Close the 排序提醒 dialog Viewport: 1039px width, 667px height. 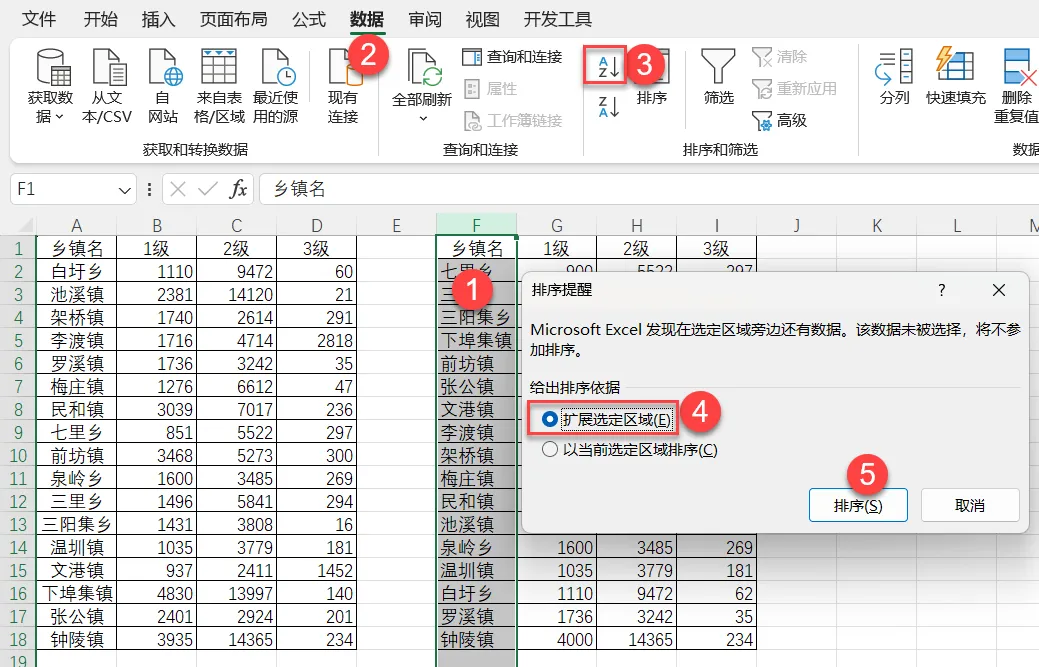pyautogui.click(x=999, y=290)
